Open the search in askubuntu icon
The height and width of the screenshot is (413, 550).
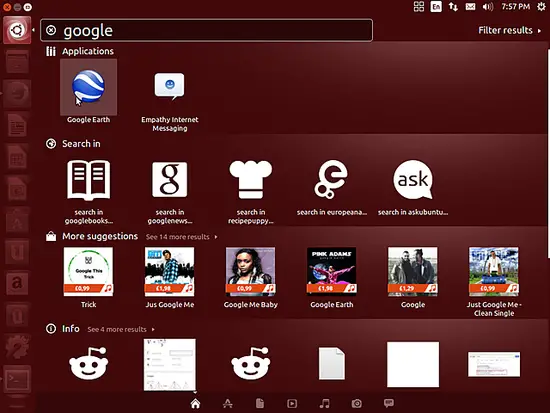[x=413, y=180]
